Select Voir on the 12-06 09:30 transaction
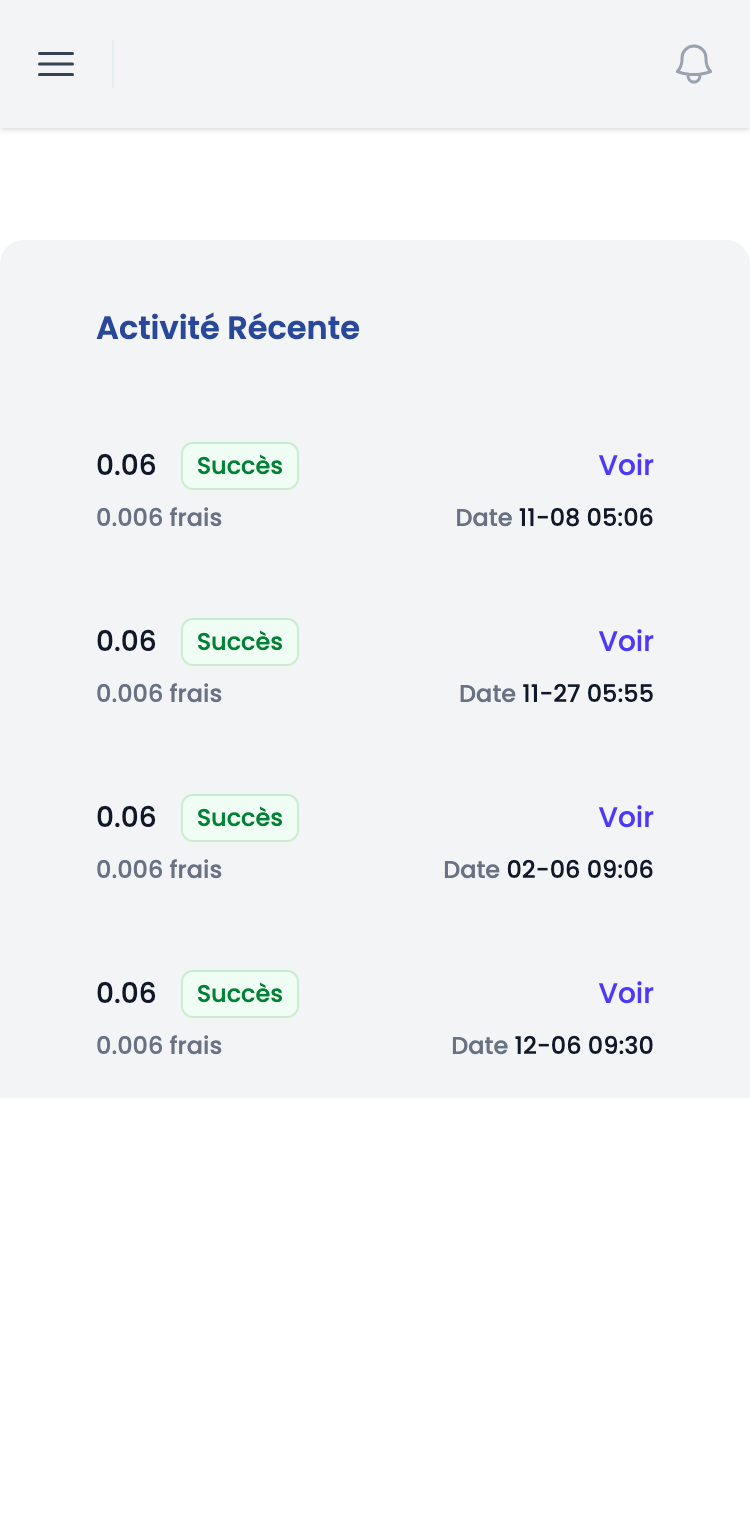 626,993
